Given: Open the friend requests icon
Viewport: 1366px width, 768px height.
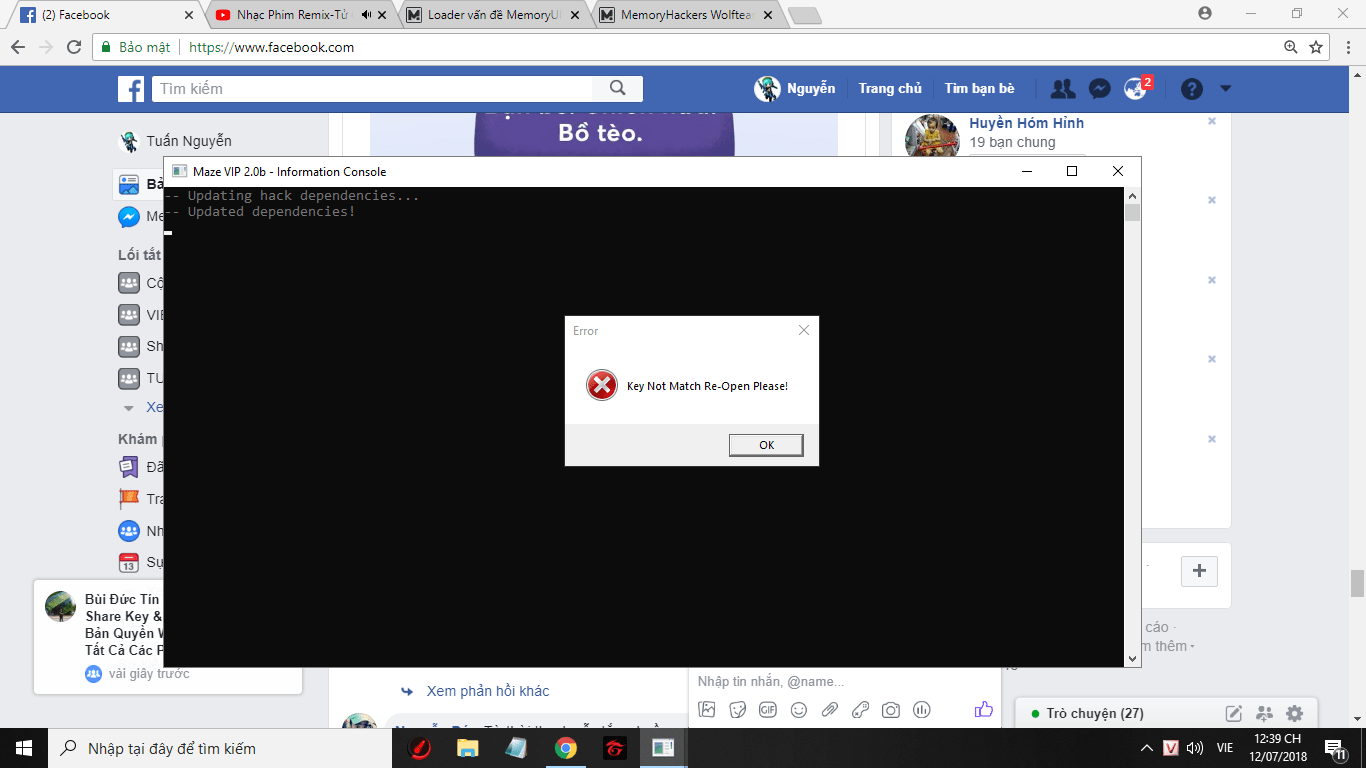Looking at the screenshot, I should click(x=1063, y=88).
